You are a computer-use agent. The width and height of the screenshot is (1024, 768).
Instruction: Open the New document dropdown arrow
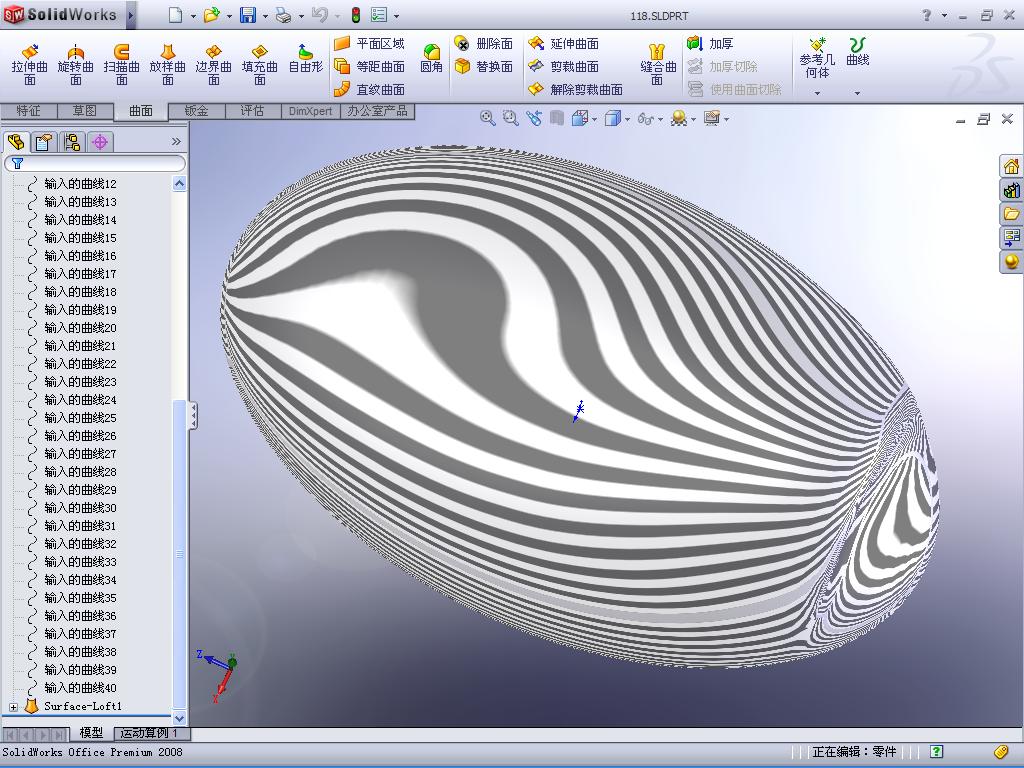click(x=193, y=16)
